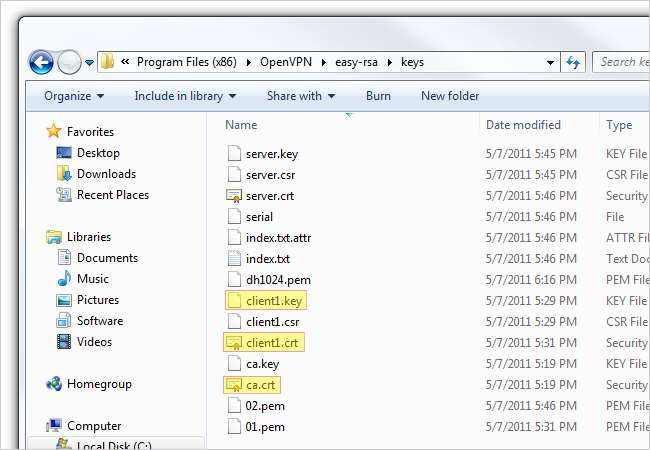Open the Desktop favorite in sidebar
The width and height of the screenshot is (650, 450).
97,153
